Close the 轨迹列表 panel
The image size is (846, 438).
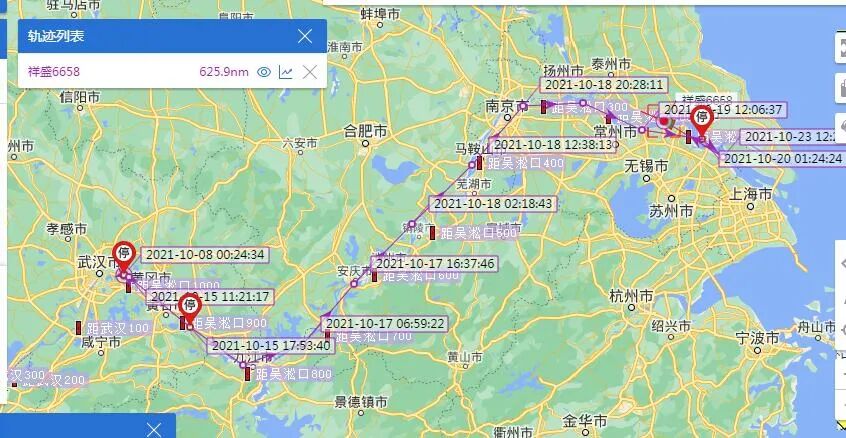[x=305, y=36]
